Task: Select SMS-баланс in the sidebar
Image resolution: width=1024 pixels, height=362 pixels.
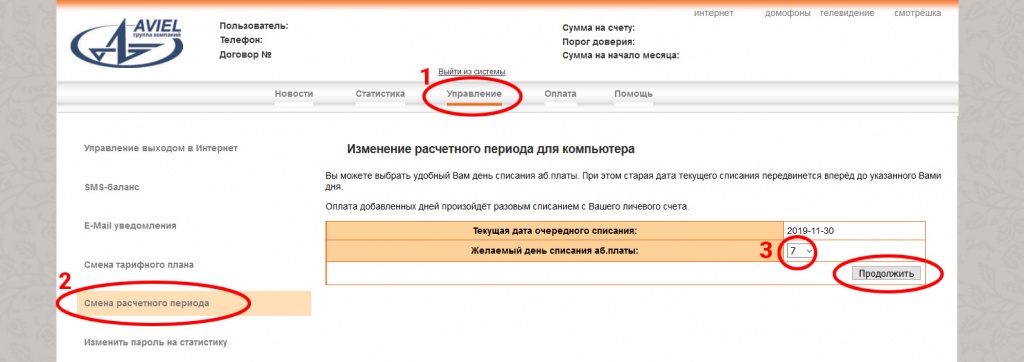Action: [x=112, y=188]
